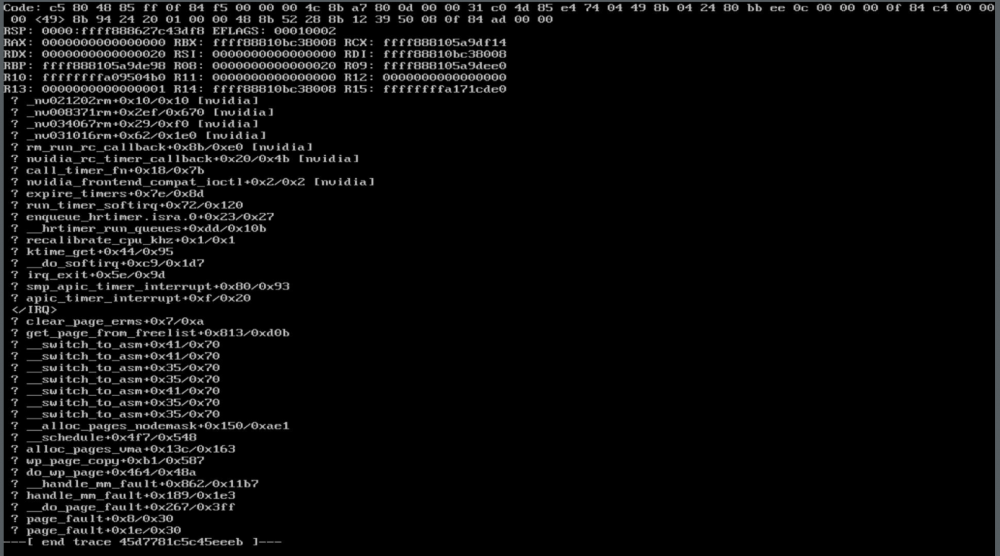
Task: Select the _nv008371rm+0x2ef/0x670 trace line
Action: pos(142,112)
